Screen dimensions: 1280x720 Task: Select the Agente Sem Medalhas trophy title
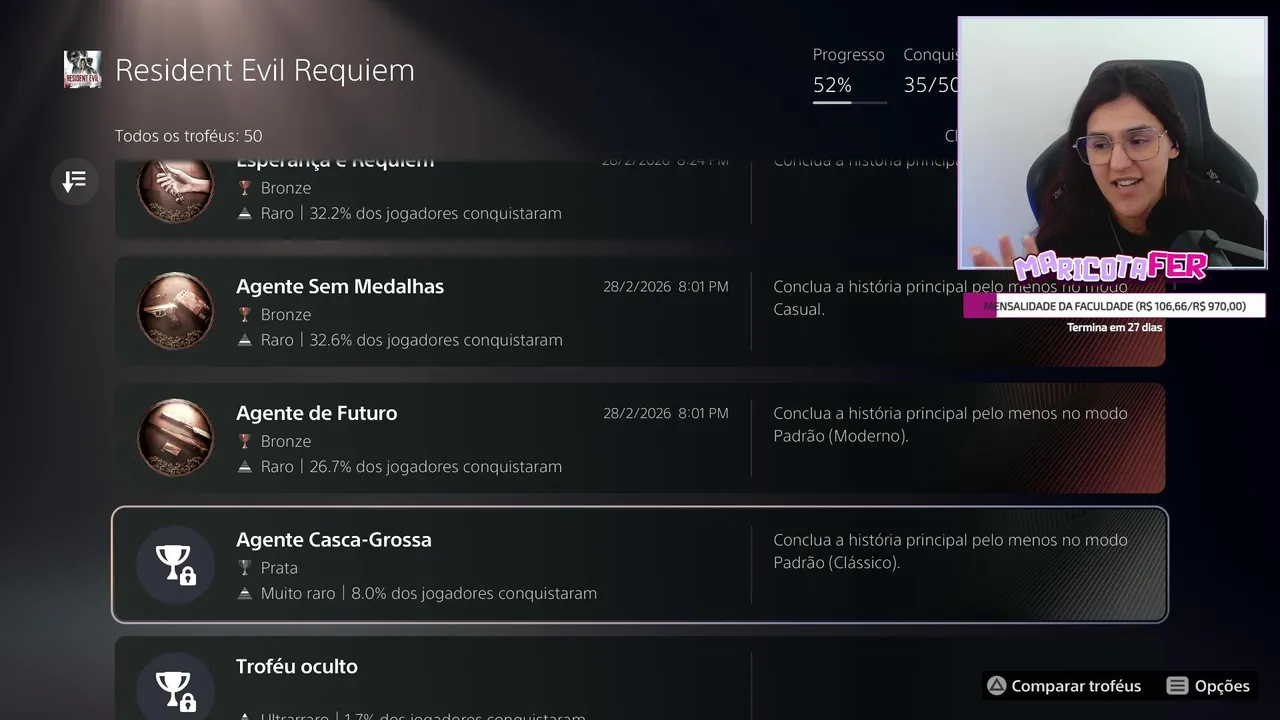(x=340, y=286)
